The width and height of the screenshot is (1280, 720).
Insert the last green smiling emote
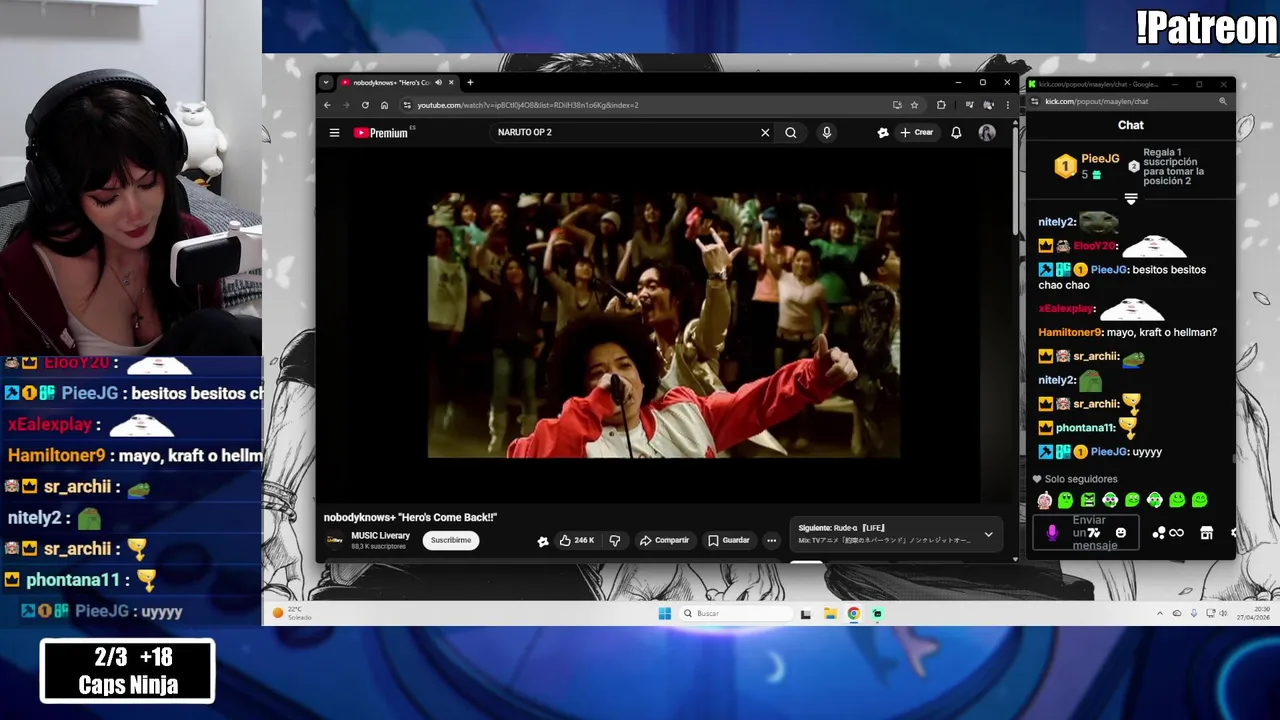tap(1199, 500)
